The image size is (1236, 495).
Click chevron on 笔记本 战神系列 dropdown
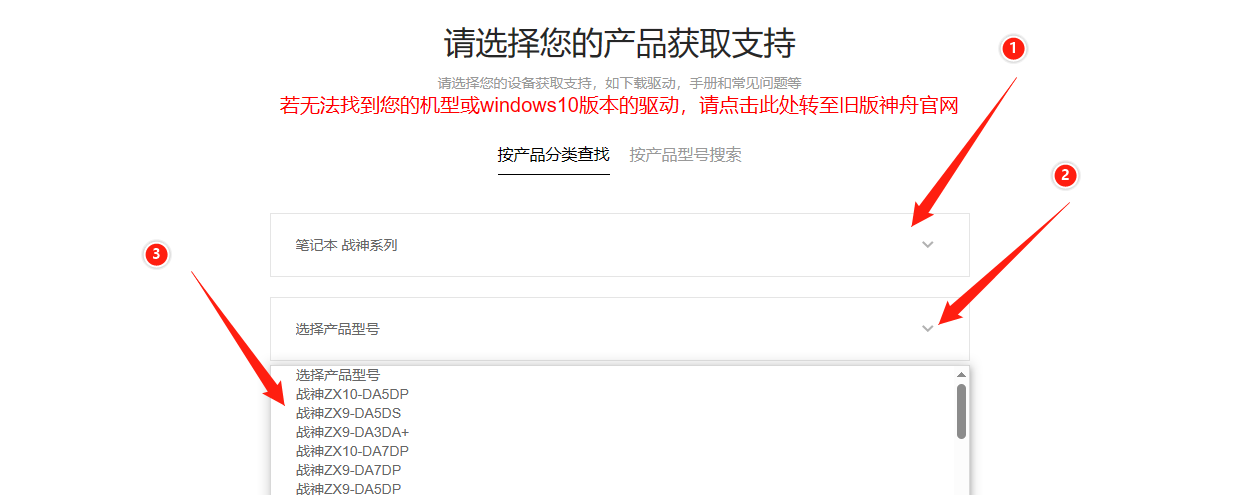pos(927,245)
